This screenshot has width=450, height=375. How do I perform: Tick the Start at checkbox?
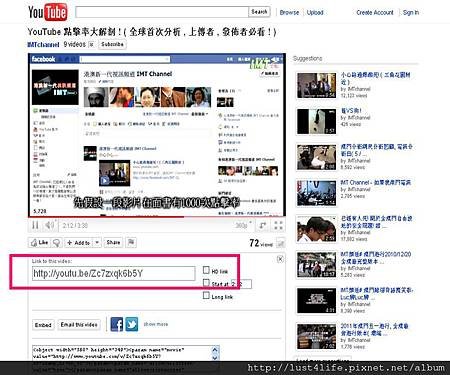click(x=206, y=283)
